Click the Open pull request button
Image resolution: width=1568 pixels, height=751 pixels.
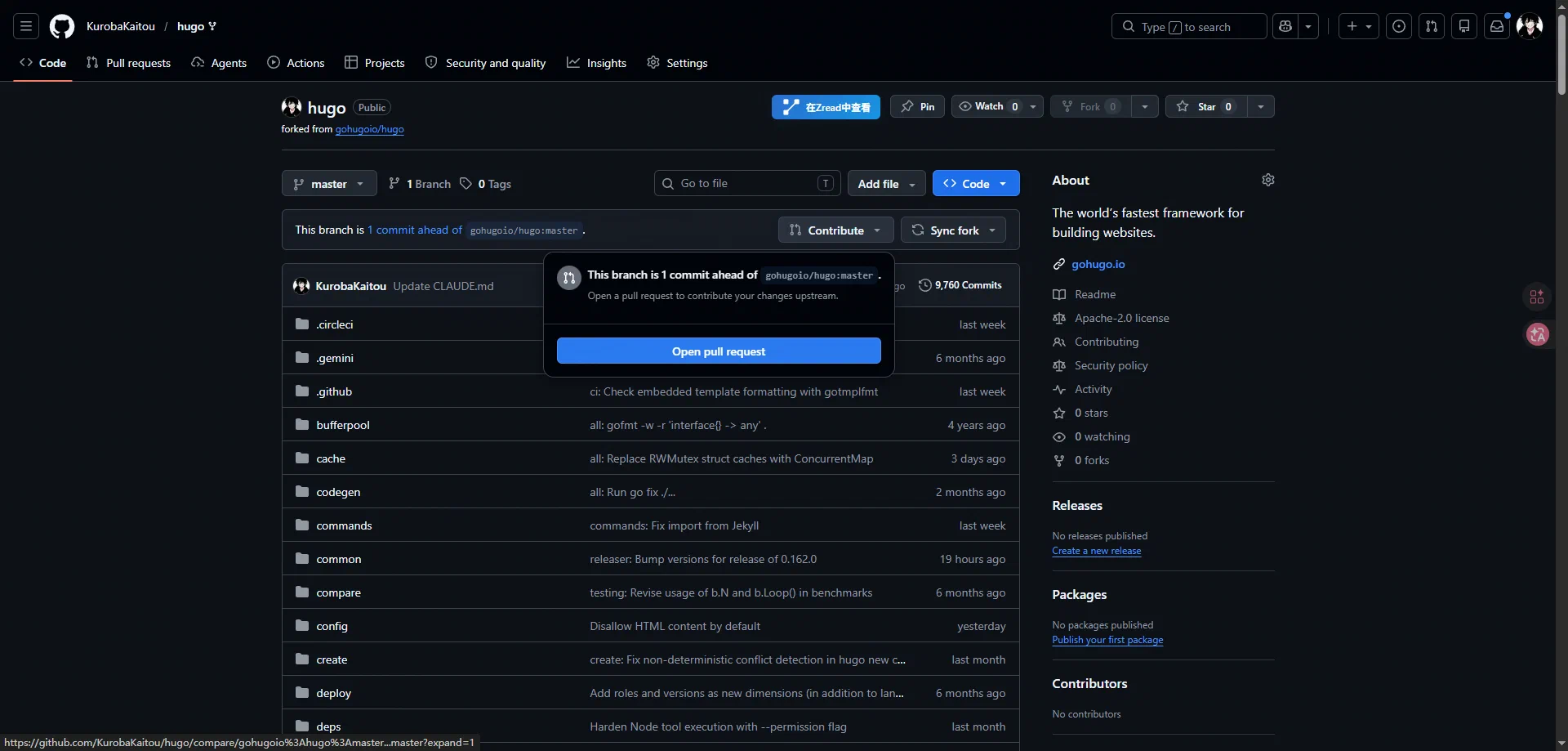pyautogui.click(x=719, y=351)
